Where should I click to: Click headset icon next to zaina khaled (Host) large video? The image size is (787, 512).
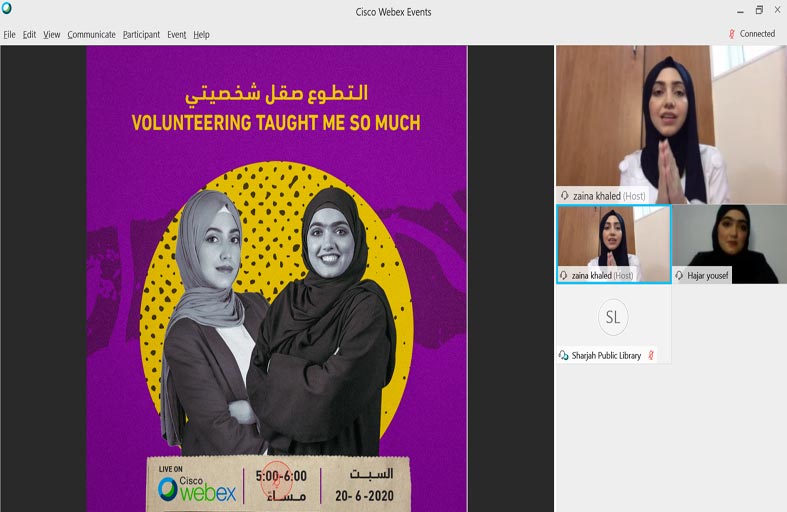click(565, 196)
